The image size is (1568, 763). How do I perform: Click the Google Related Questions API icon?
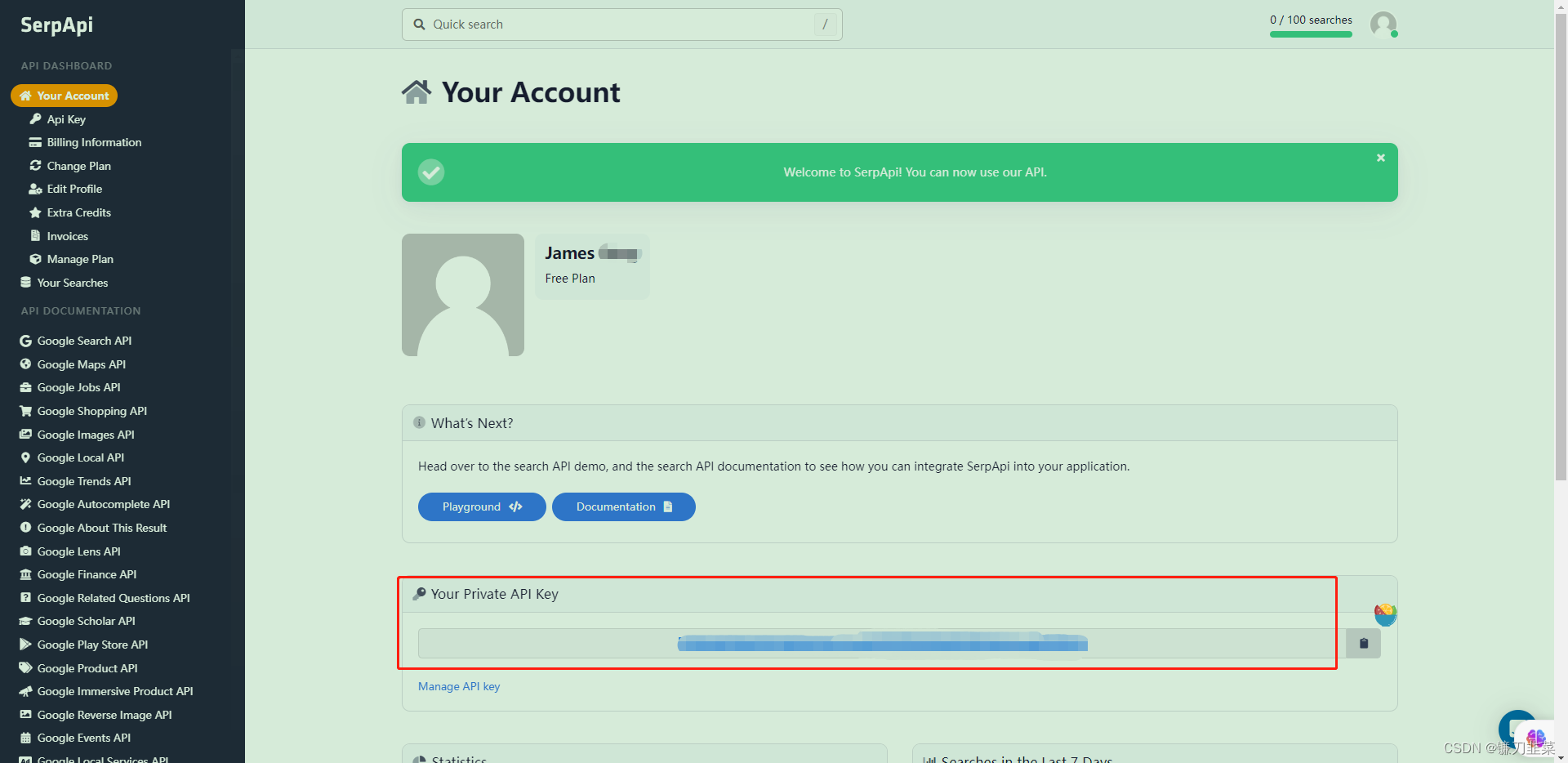click(x=25, y=598)
